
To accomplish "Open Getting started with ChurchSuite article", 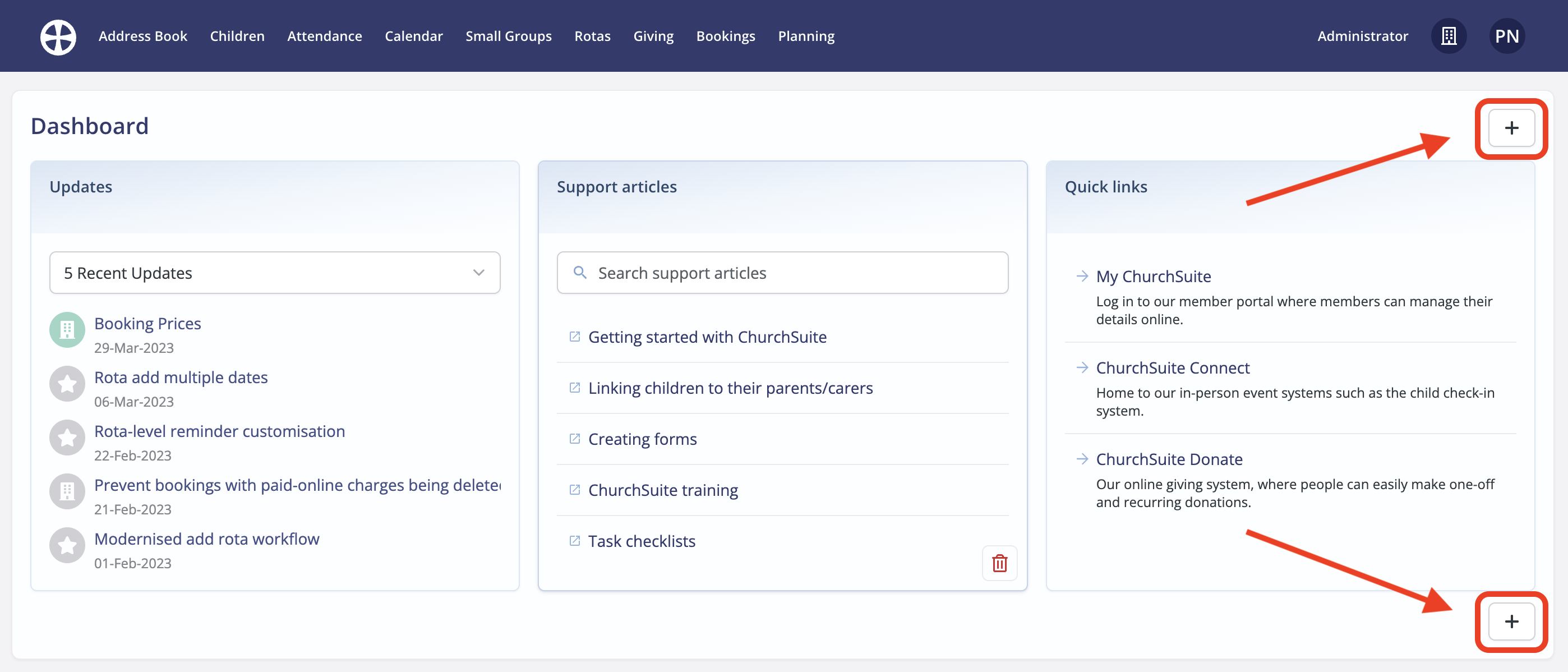I will pyautogui.click(x=707, y=337).
